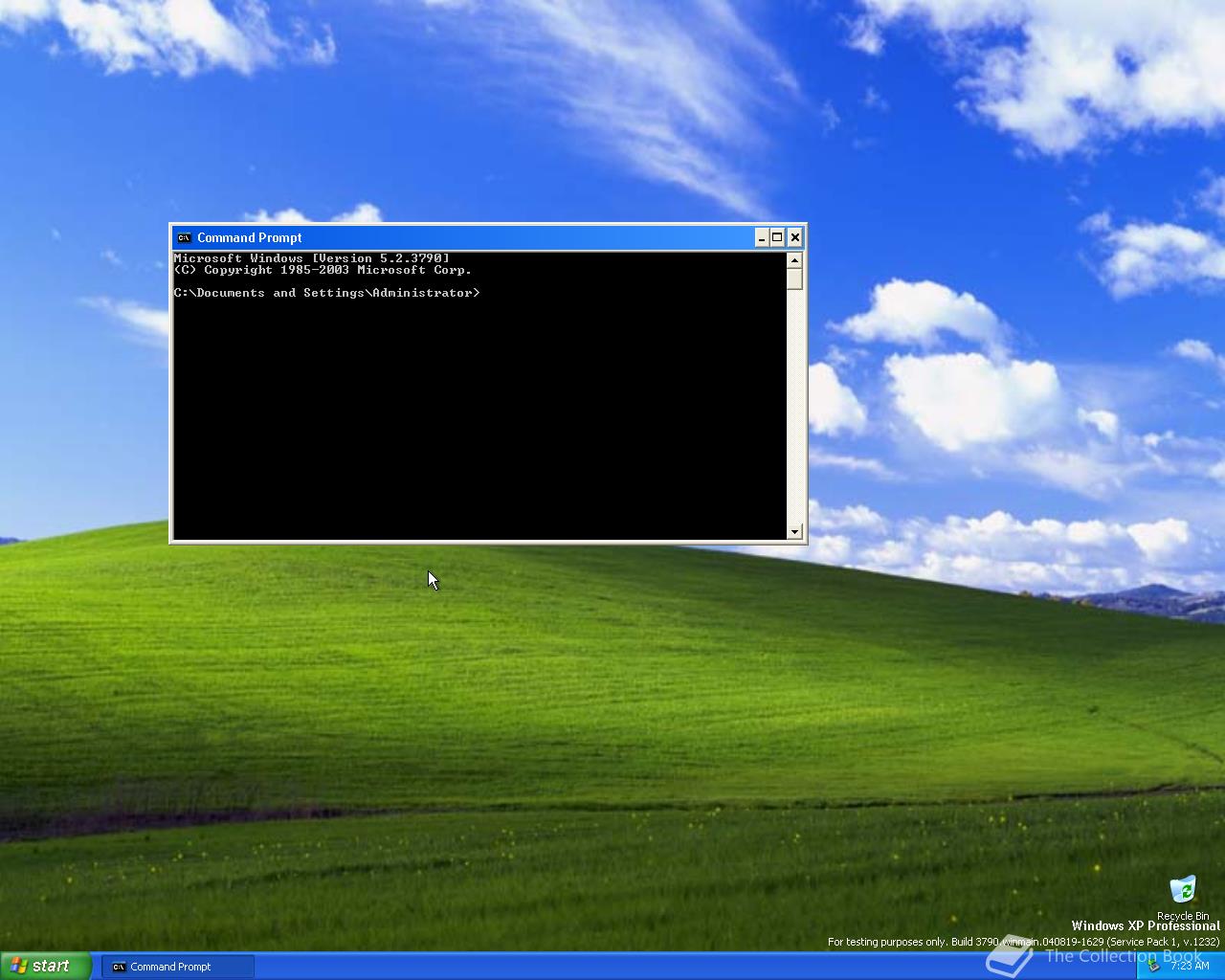
Task: Maximize the Command Prompt window
Action: coord(777,237)
